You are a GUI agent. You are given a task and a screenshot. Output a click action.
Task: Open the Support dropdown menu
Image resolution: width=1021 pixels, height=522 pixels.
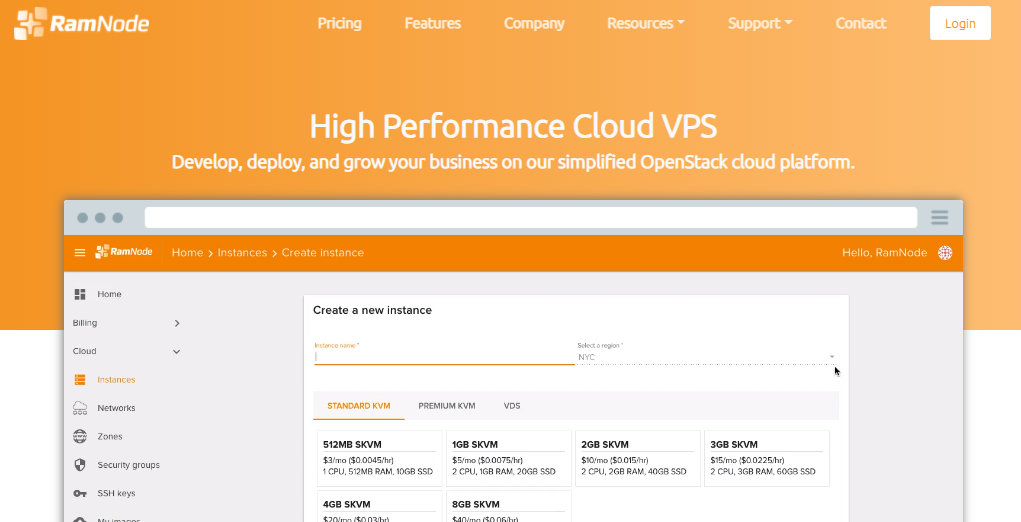(760, 23)
